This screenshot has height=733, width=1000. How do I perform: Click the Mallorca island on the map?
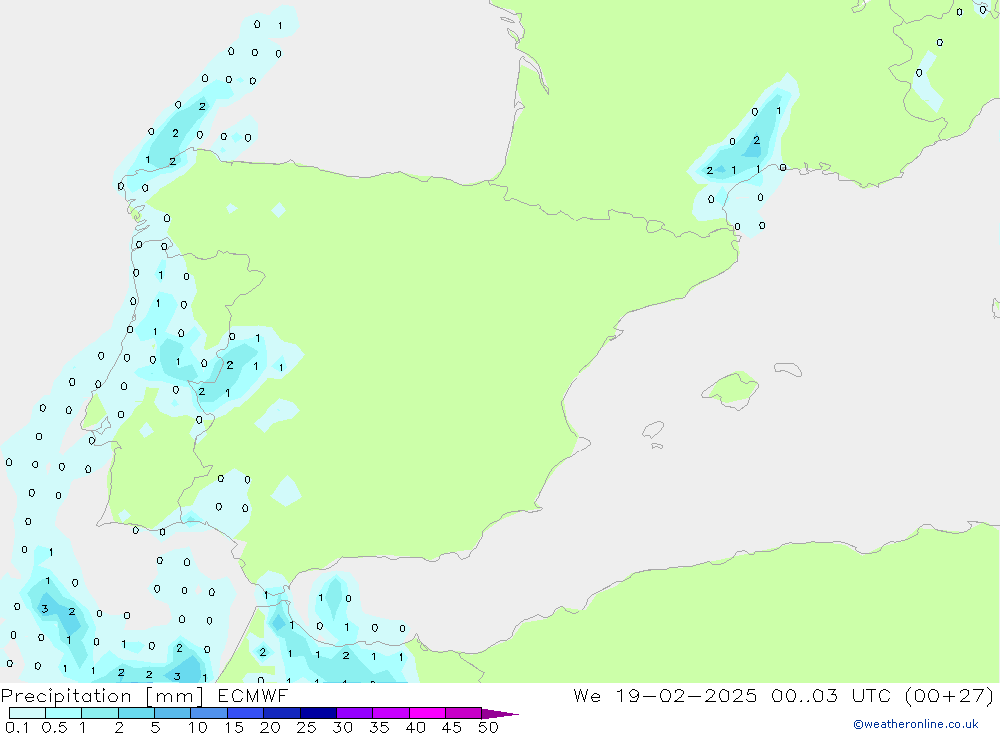click(731, 389)
